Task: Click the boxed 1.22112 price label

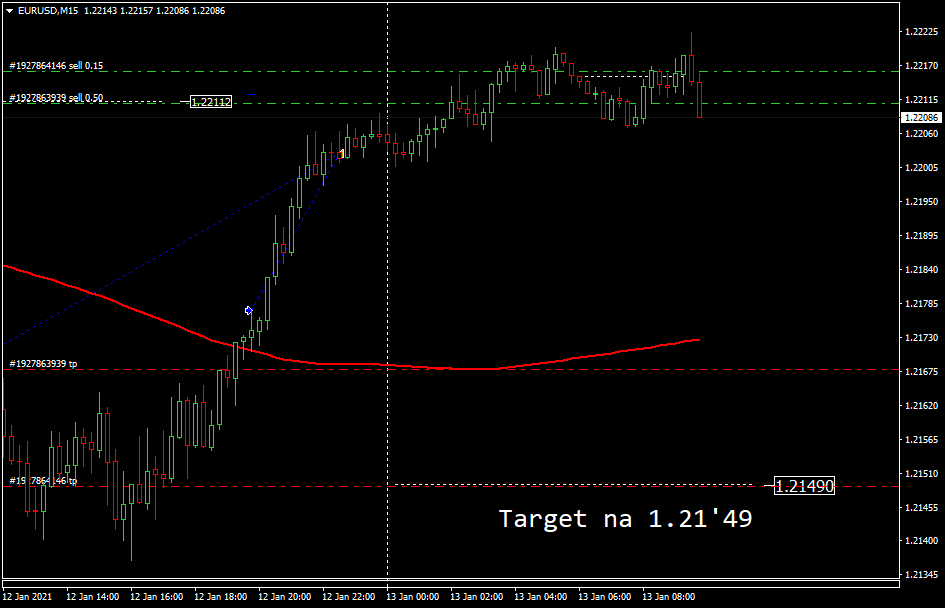Action: 211,102
